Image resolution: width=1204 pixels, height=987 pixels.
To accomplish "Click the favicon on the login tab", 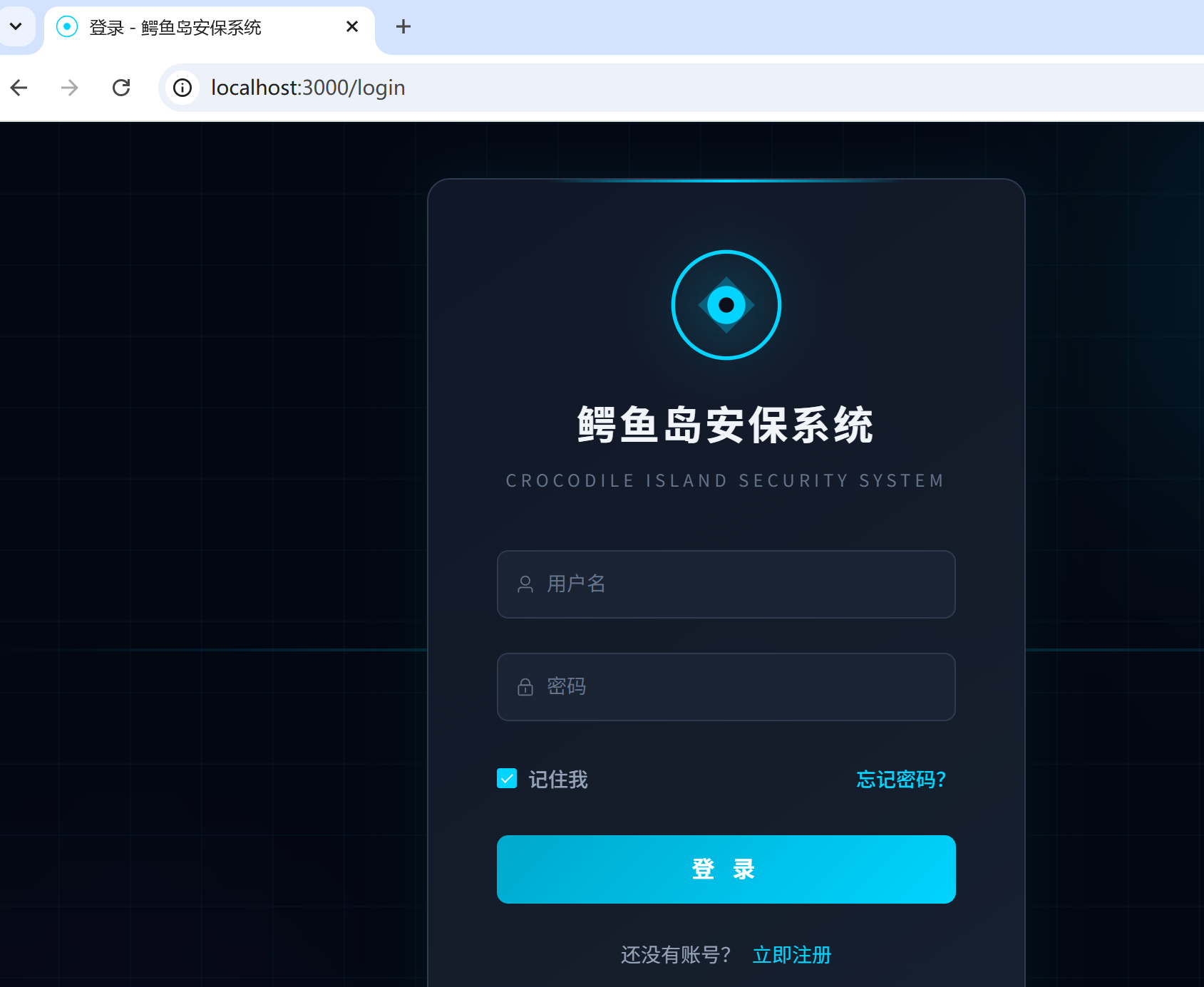I will click(67, 26).
